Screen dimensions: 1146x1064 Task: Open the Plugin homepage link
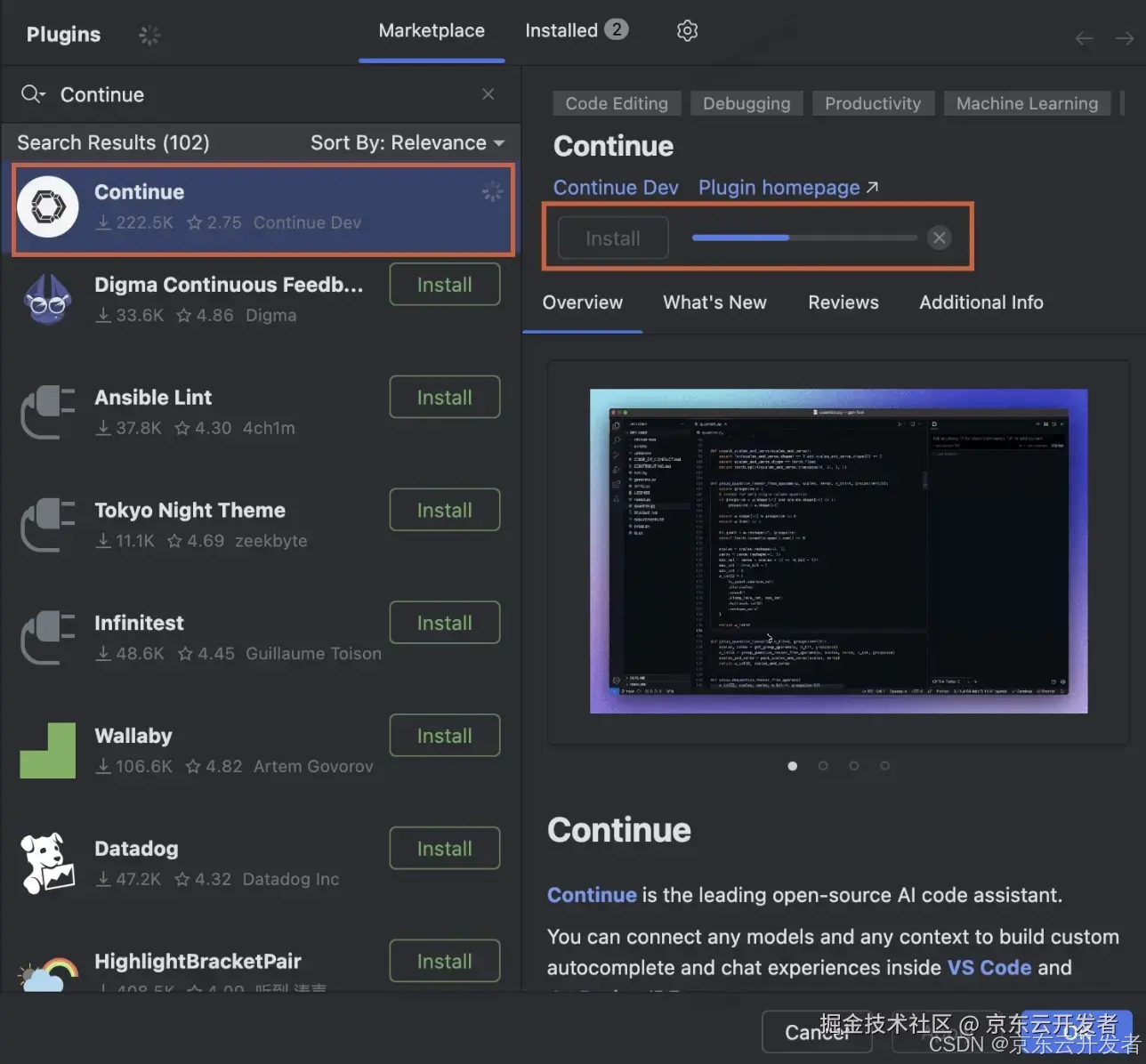click(x=788, y=188)
